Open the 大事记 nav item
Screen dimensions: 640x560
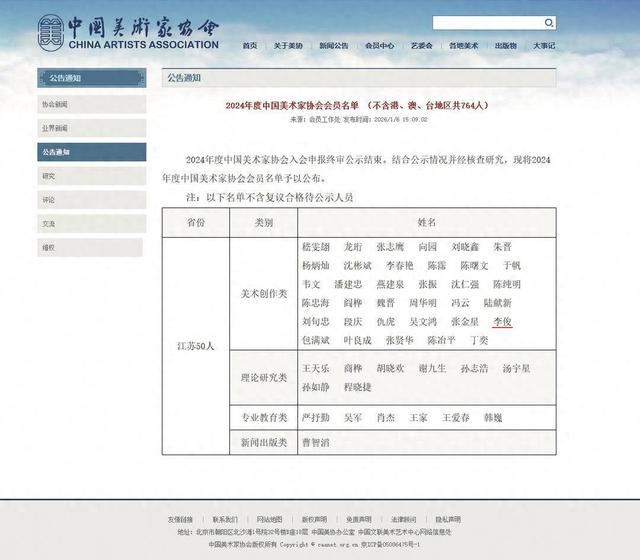tap(544, 46)
